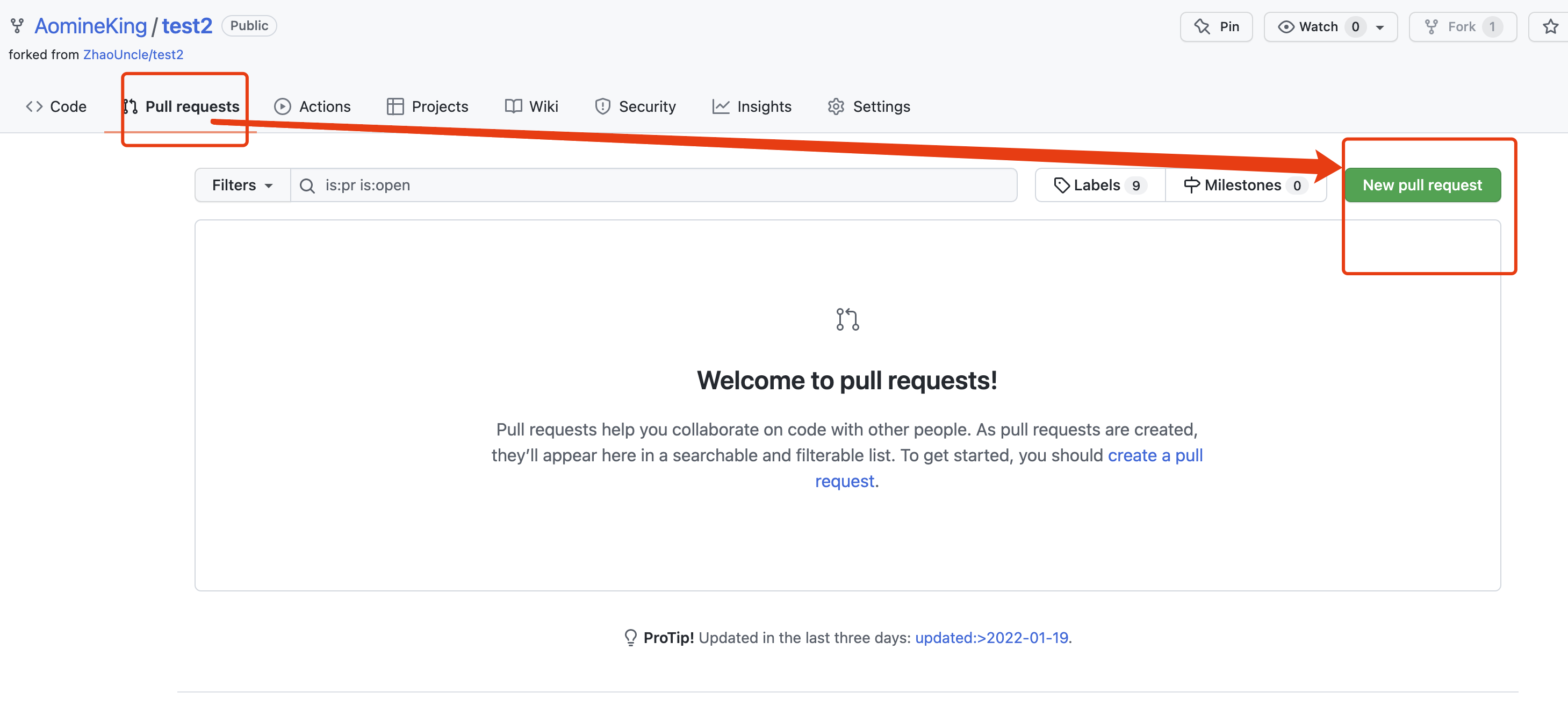Viewport: 1568px width, 728px height.
Task: Click the Settings gear icon tab
Action: click(836, 106)
